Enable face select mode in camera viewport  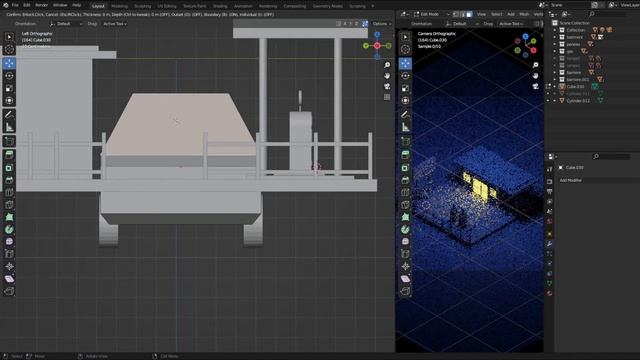[x=469, y=14]
